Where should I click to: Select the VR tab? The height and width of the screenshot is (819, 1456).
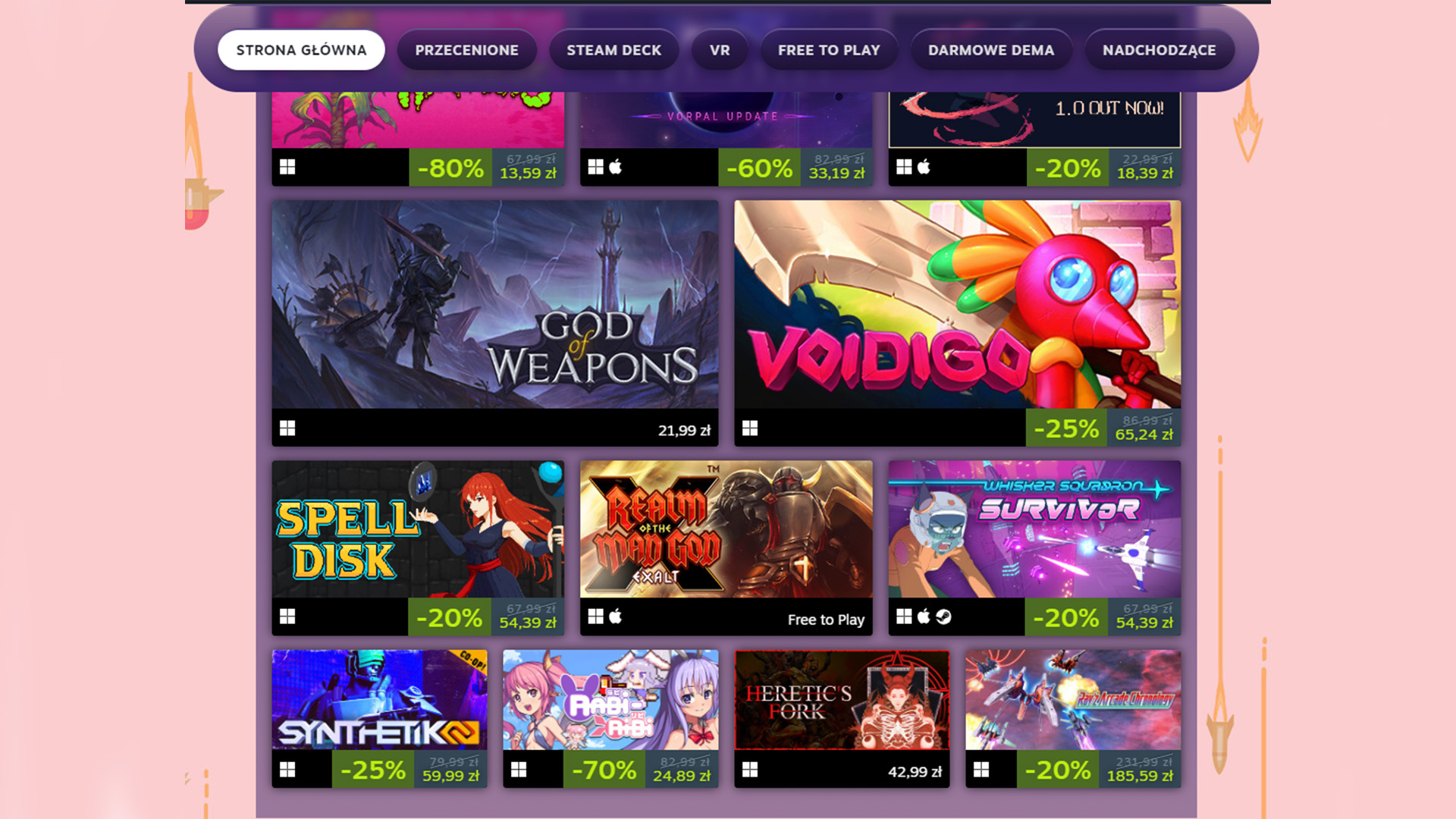click(x=720, y=50)
